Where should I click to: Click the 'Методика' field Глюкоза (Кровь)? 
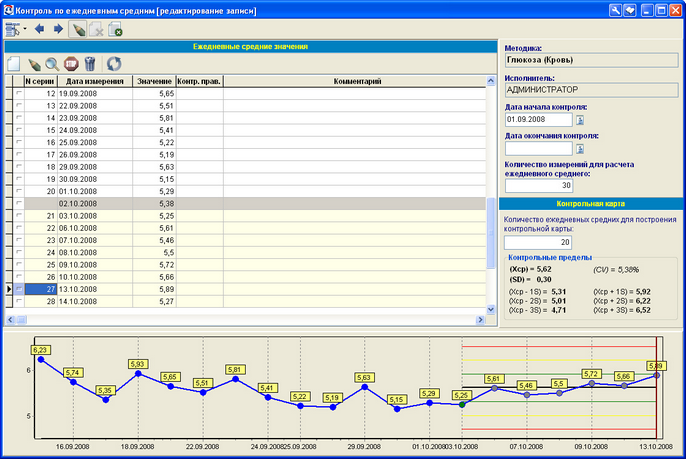tap(592, 60)
